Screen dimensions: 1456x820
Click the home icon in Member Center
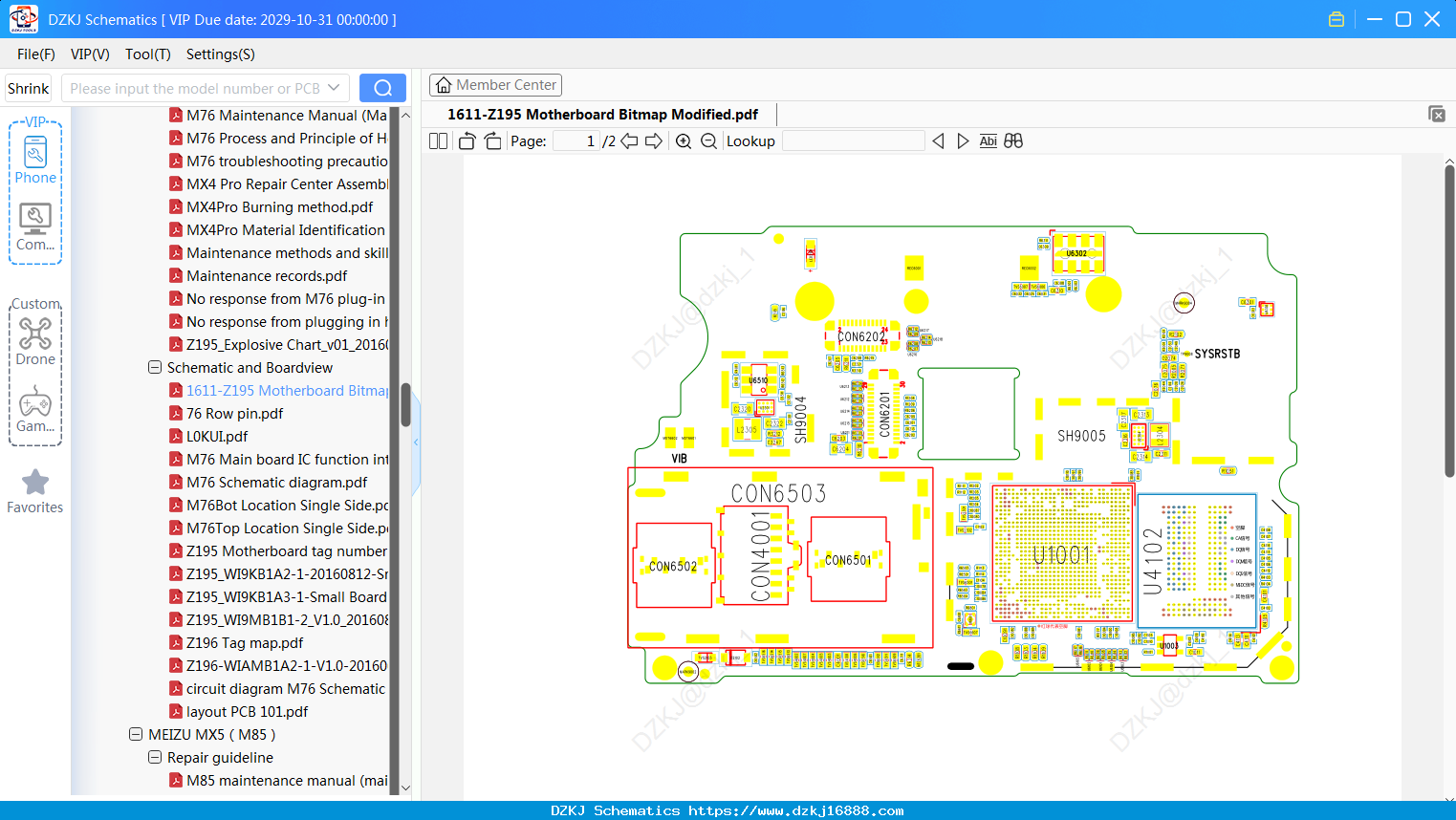[444, 85]
